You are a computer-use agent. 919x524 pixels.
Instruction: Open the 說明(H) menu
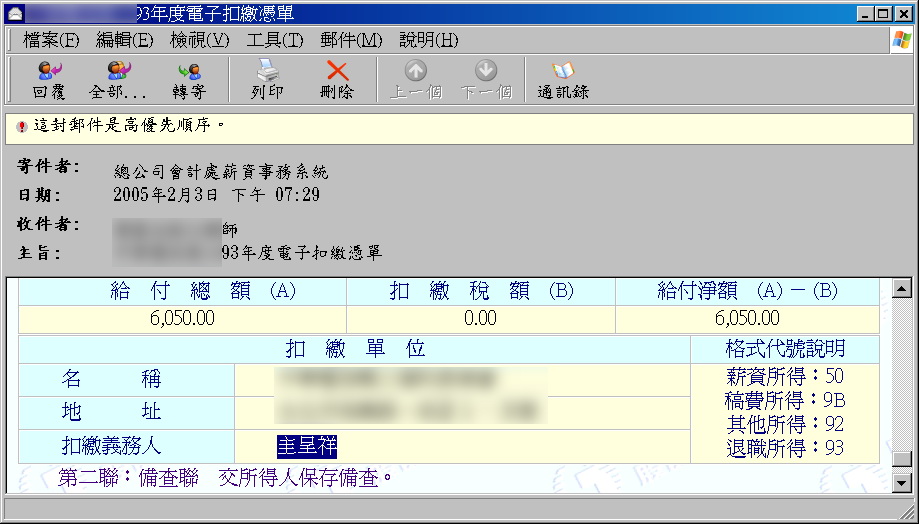tap(429, 40)
